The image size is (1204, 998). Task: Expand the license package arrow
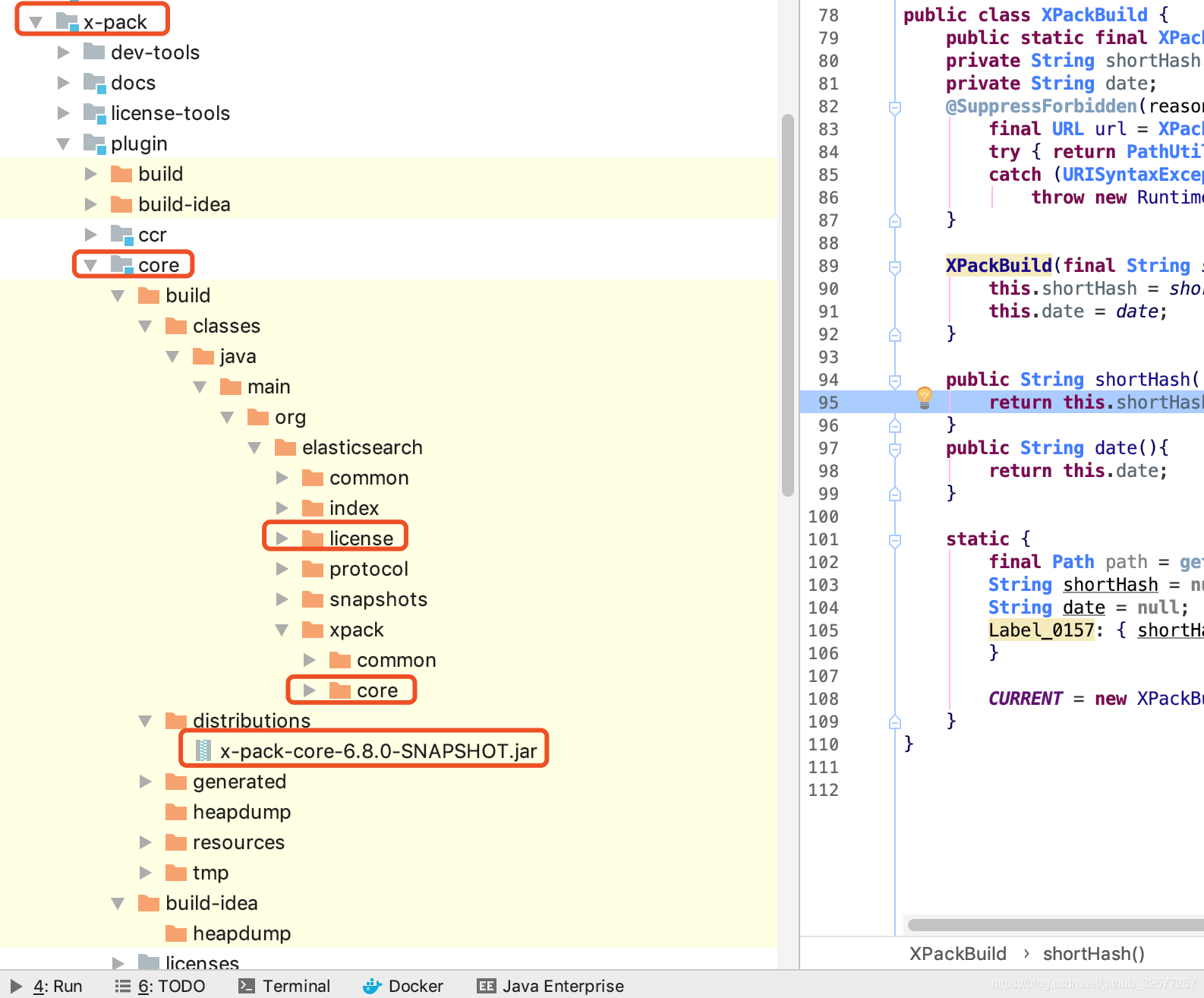282,538
